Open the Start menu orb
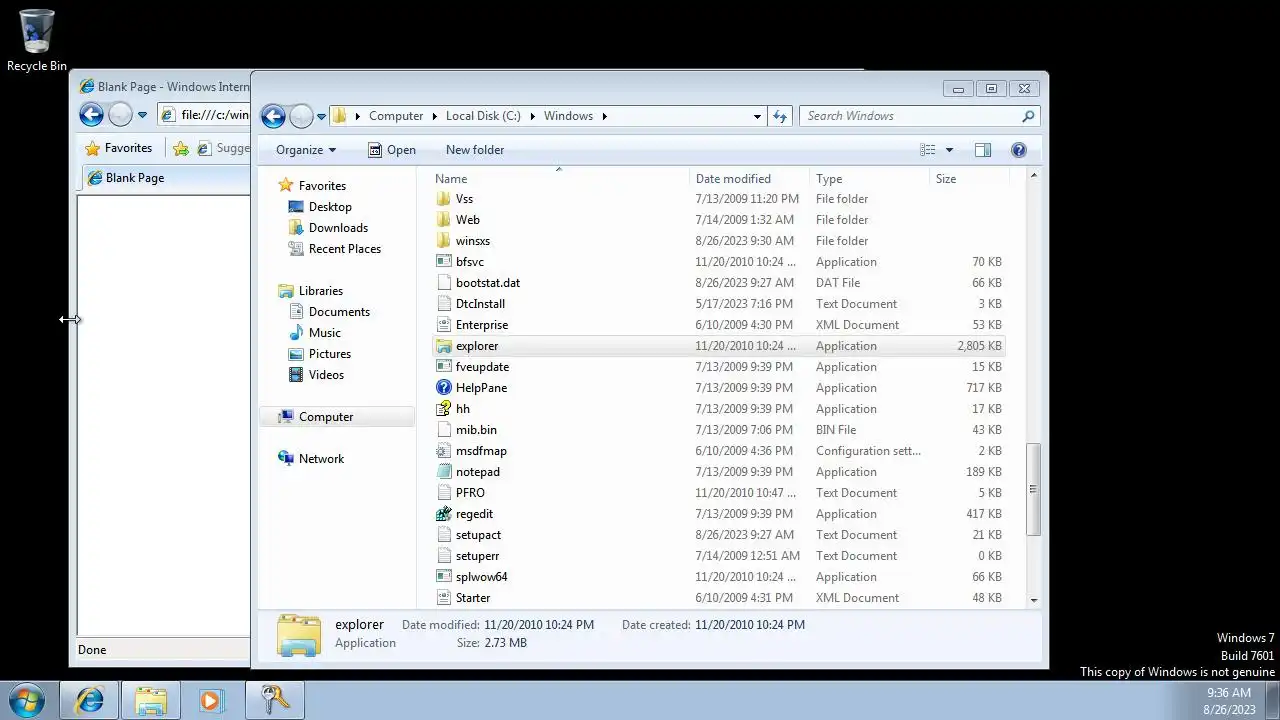The height and width of the screenshot is (720, 1280). (27, 699)
